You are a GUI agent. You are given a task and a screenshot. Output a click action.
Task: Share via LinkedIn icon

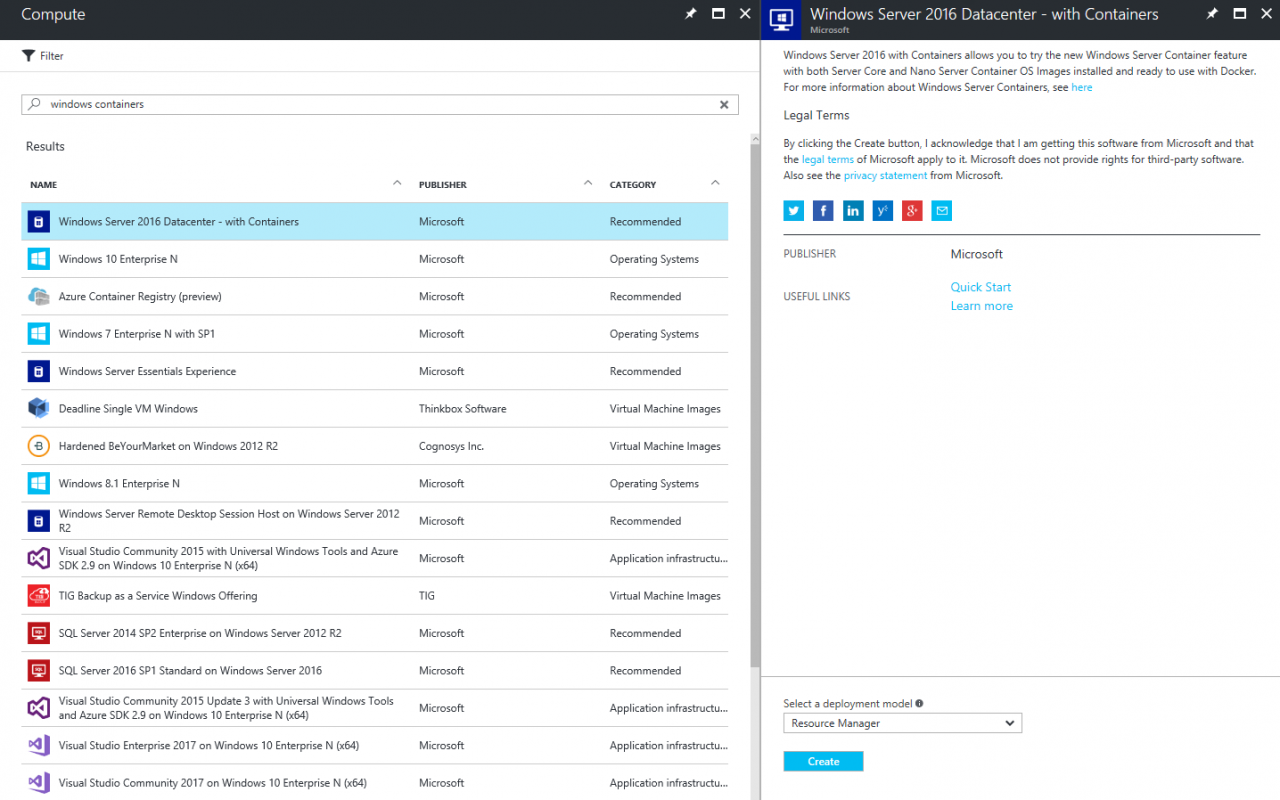coord(853,210)
